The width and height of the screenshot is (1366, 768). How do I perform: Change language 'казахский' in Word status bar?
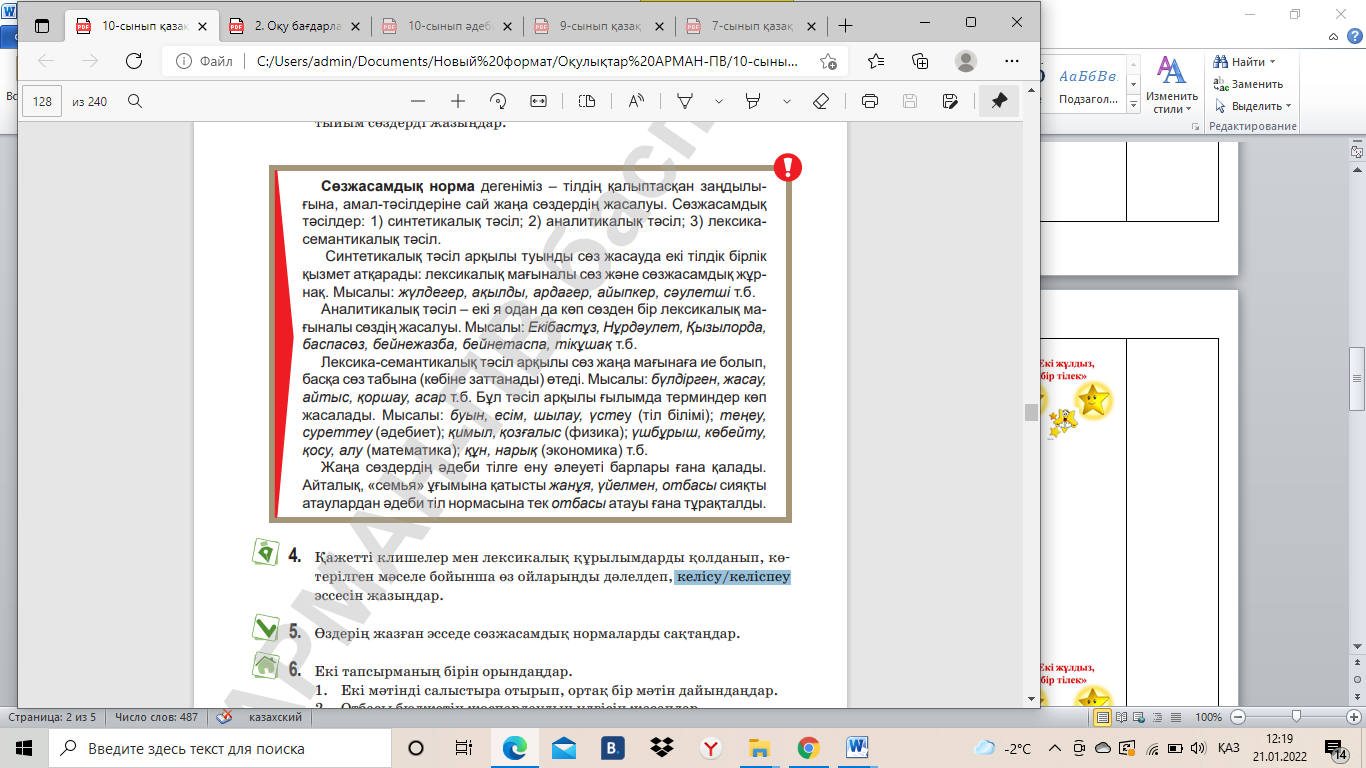point(275,717)
